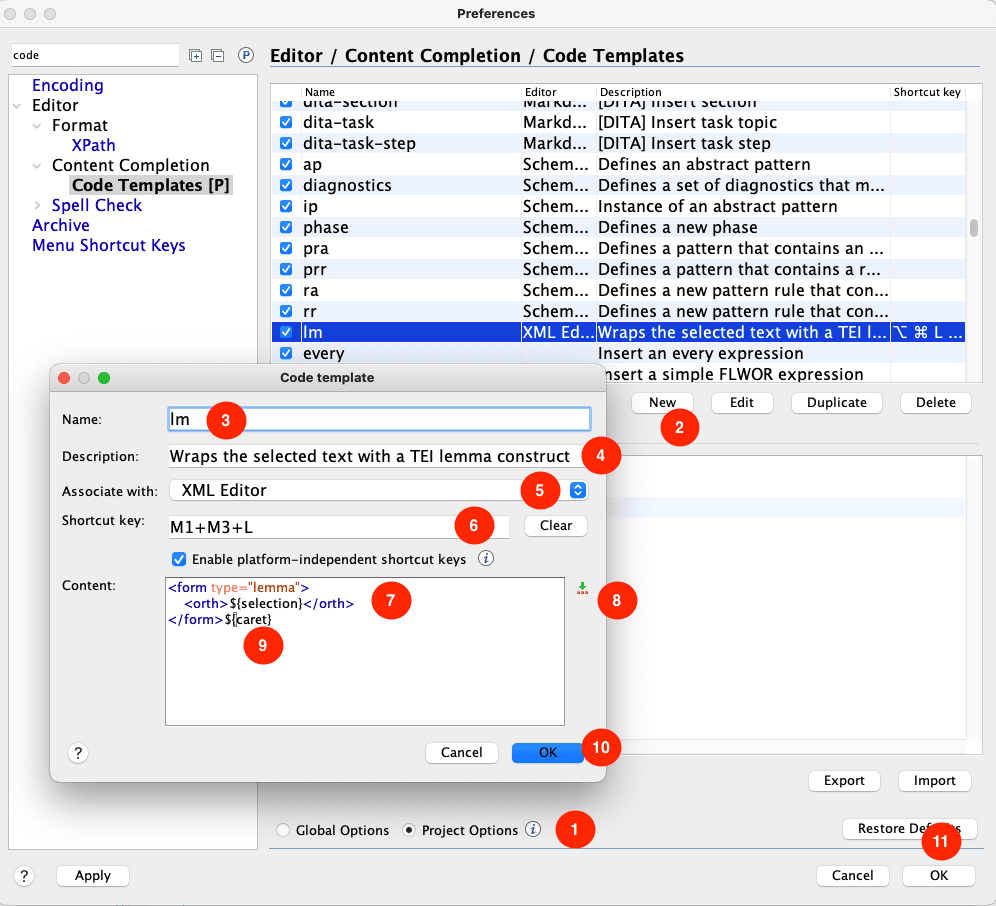
Task: Disable platform-independent shortcut keys checkbox
Action: [179, 559]
